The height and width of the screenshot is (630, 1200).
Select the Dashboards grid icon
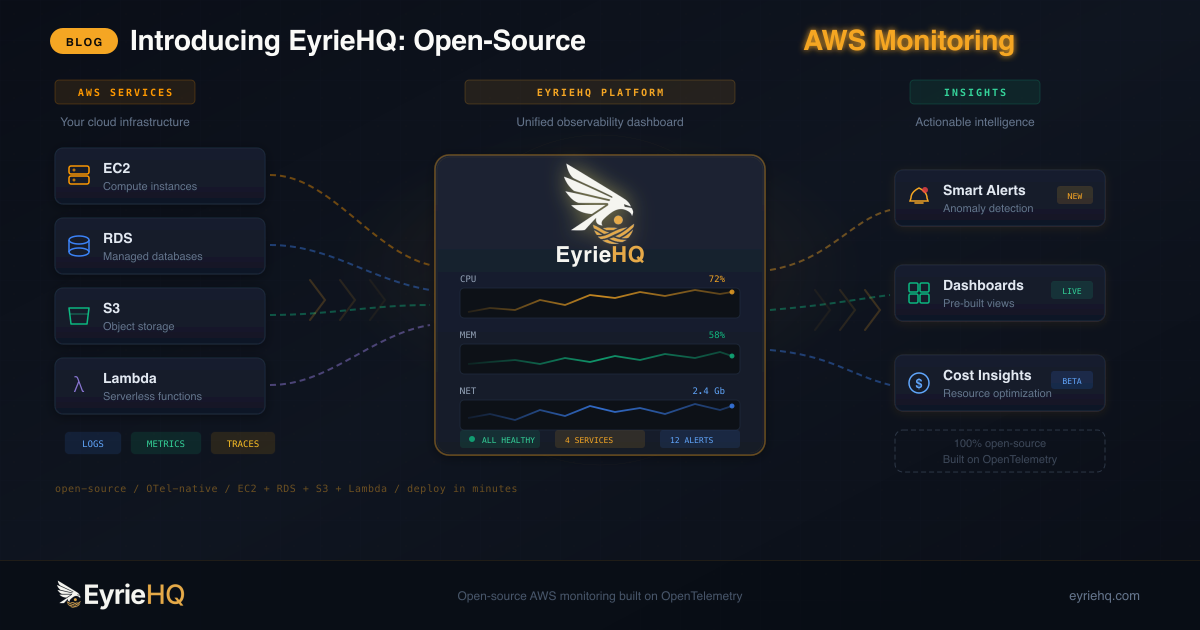[x=918, y=292]
